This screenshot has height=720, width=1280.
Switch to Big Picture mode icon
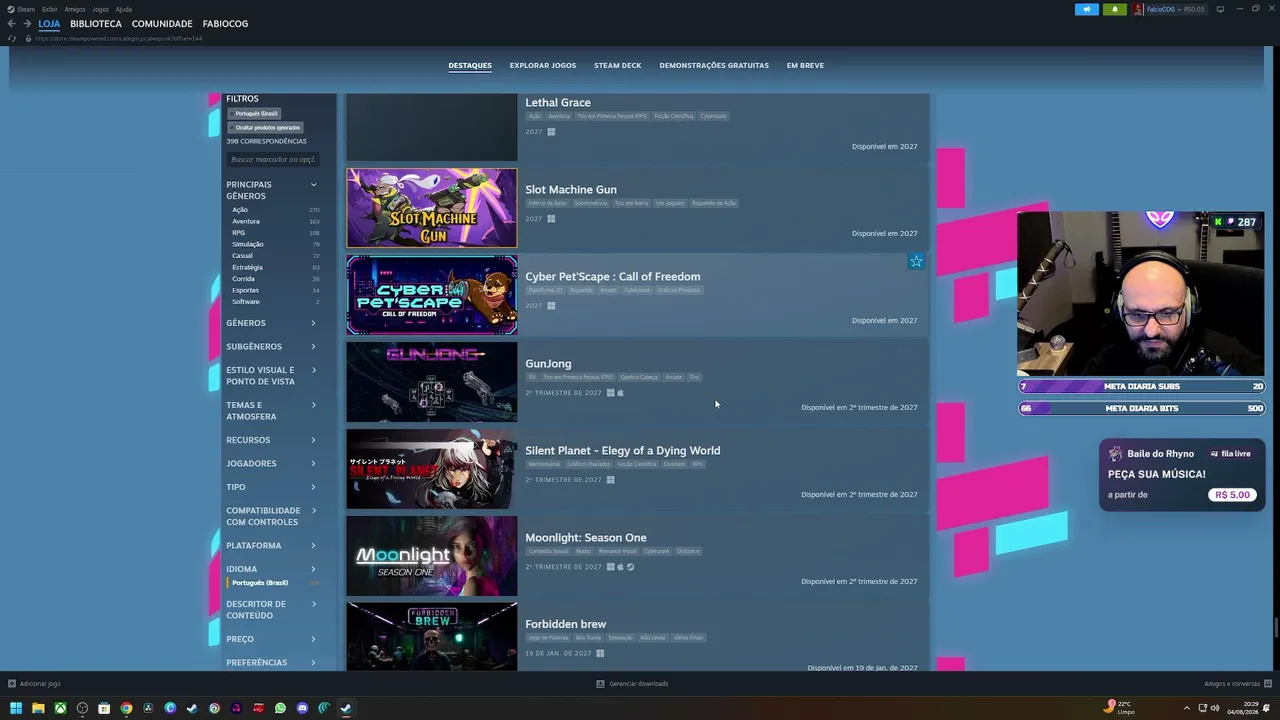click(1220, 9)
